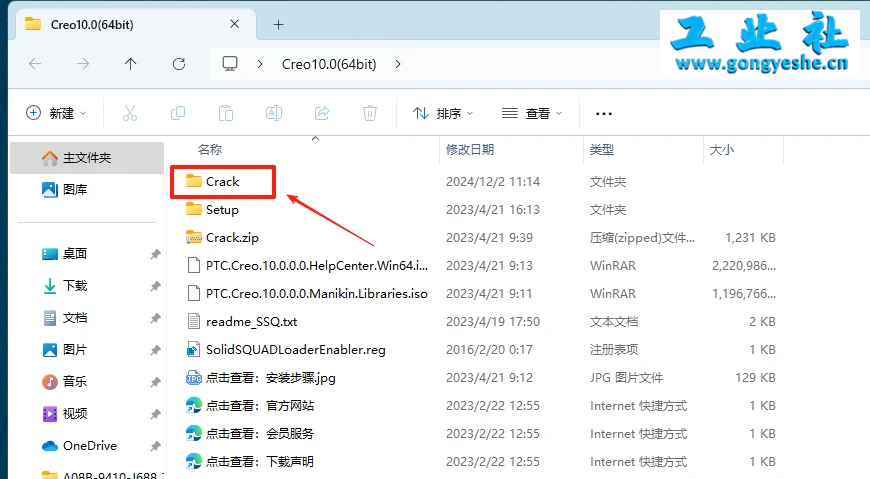Click the Rename icon in toolbar
870x479 pixels.
point(274,113)
